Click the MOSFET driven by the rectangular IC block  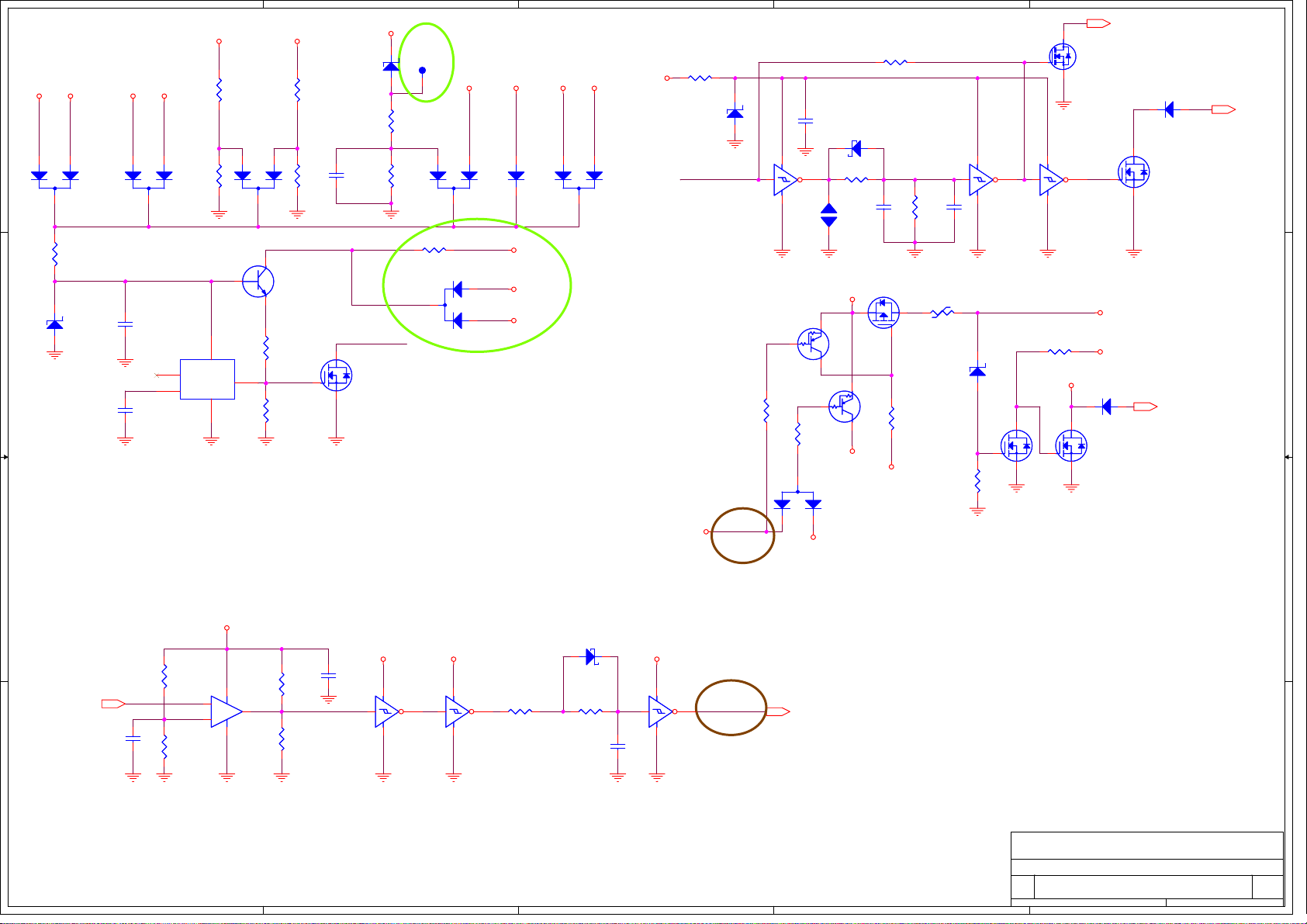click(x=337, y=375)
